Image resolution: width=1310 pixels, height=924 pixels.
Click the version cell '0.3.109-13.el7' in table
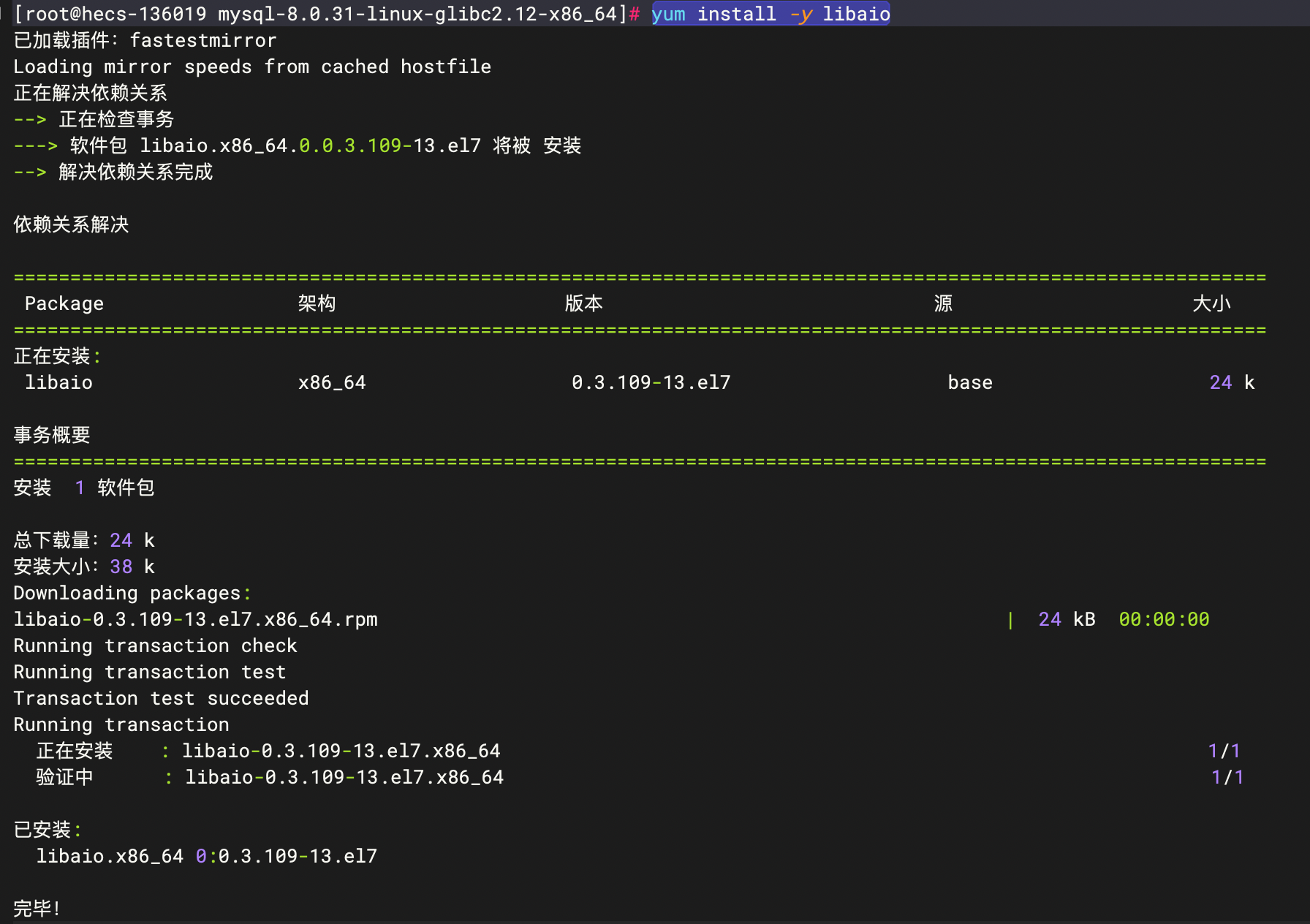coord(651,382)
